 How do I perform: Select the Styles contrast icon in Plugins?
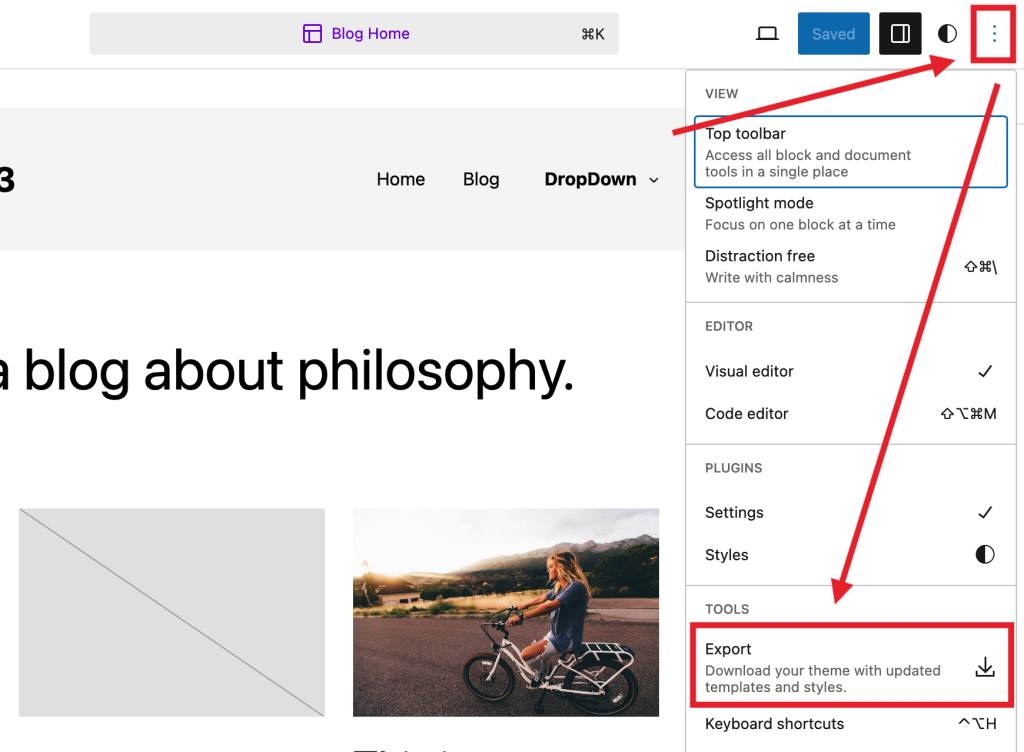pos(984,554)
